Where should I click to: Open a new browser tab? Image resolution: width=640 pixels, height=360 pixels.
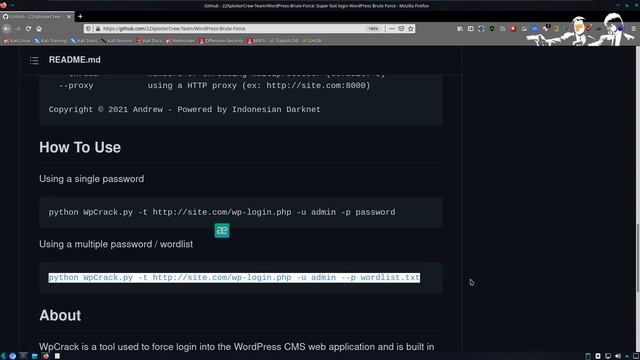coord(80,17)
